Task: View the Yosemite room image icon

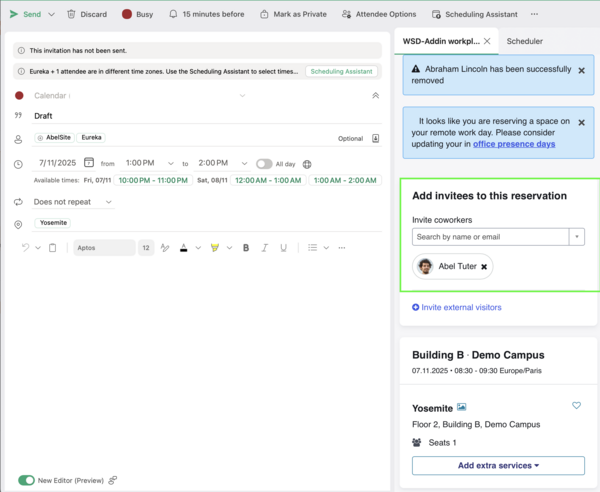Action: (461, 407)
